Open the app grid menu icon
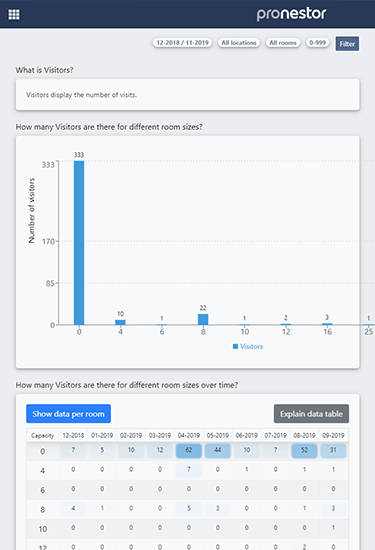Viewport: 375px width, 550px height. point(14,14)
